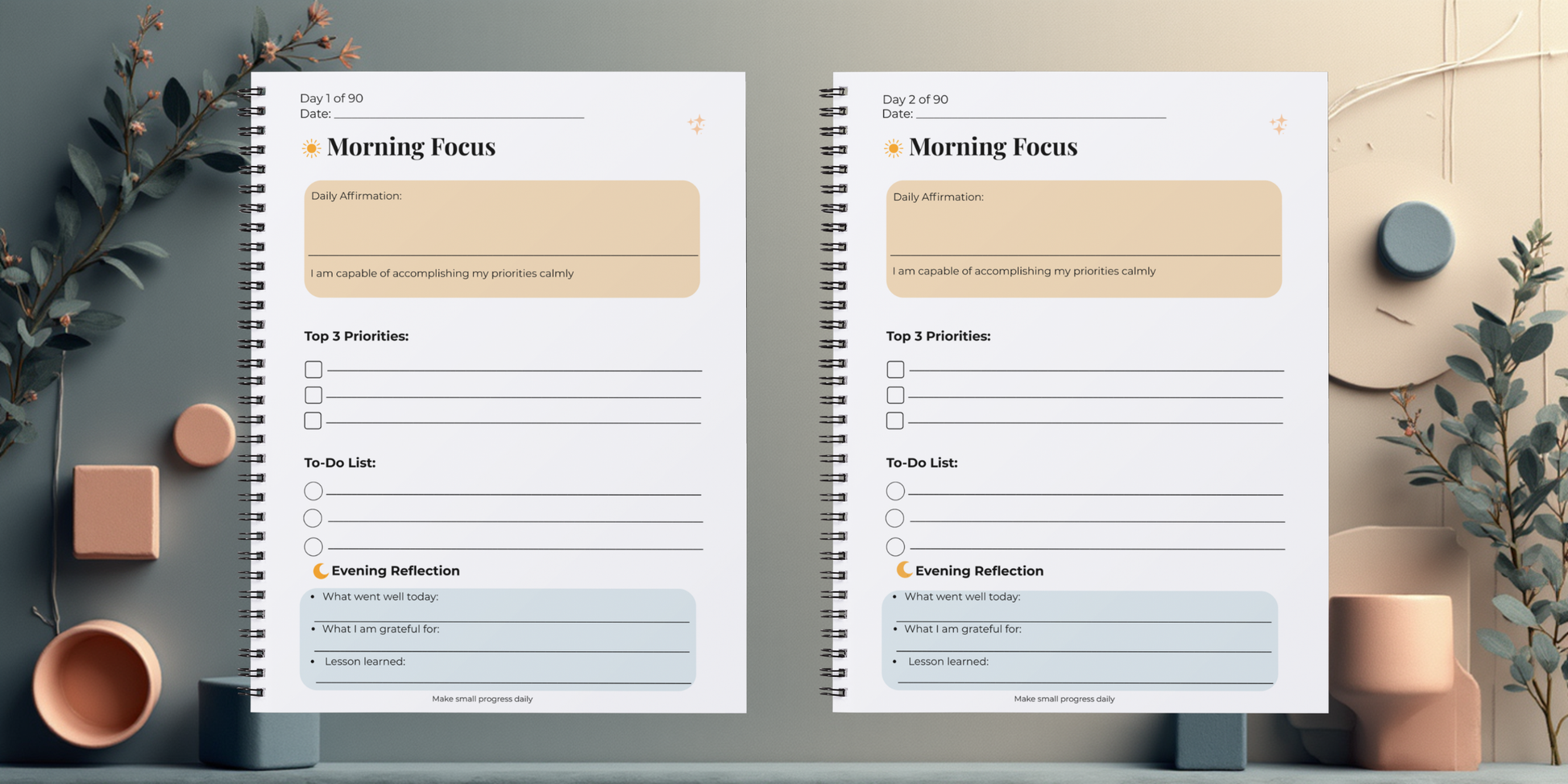Screen dimensions: 1568x784
Task: Click the sparkle stars icon on Day 2
Action: click(x=1278, y=125)
